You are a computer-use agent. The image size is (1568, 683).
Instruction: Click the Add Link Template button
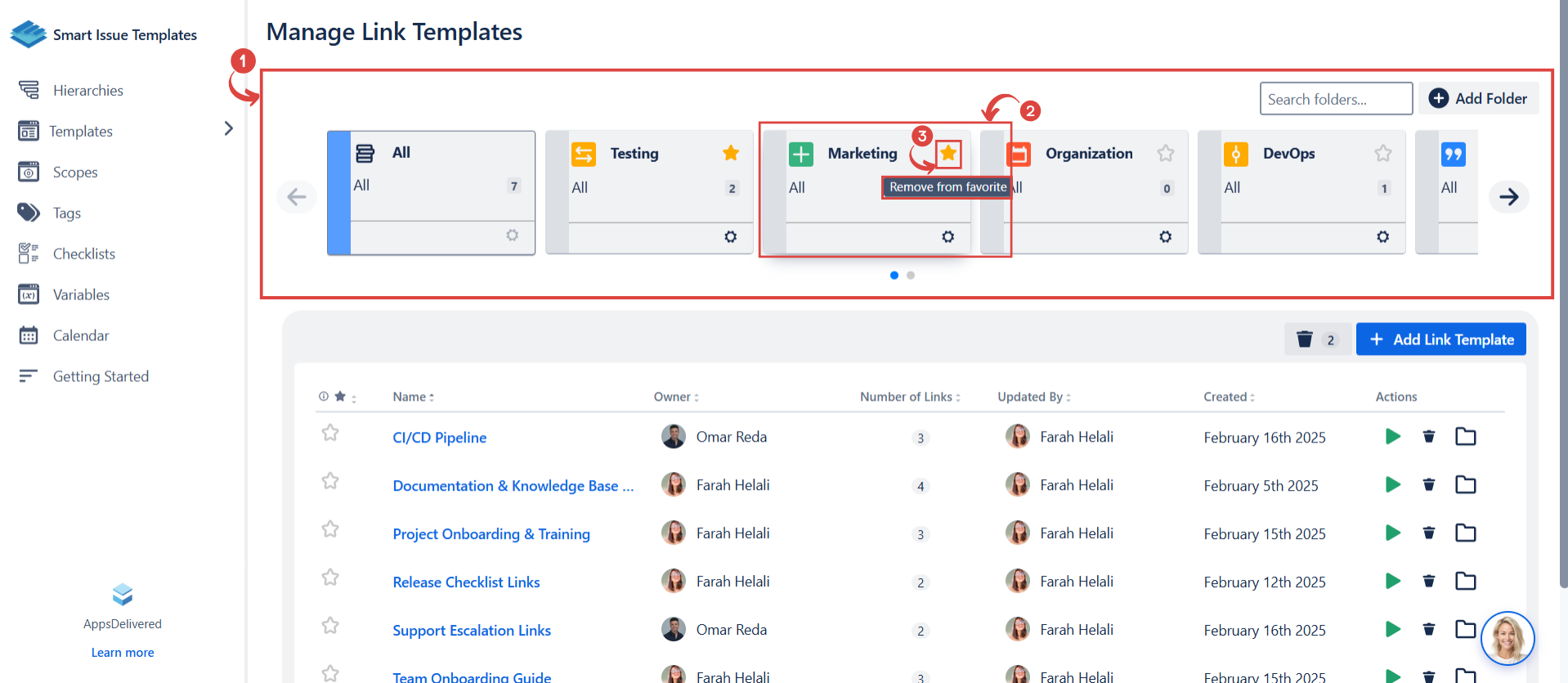[1440, 339]
